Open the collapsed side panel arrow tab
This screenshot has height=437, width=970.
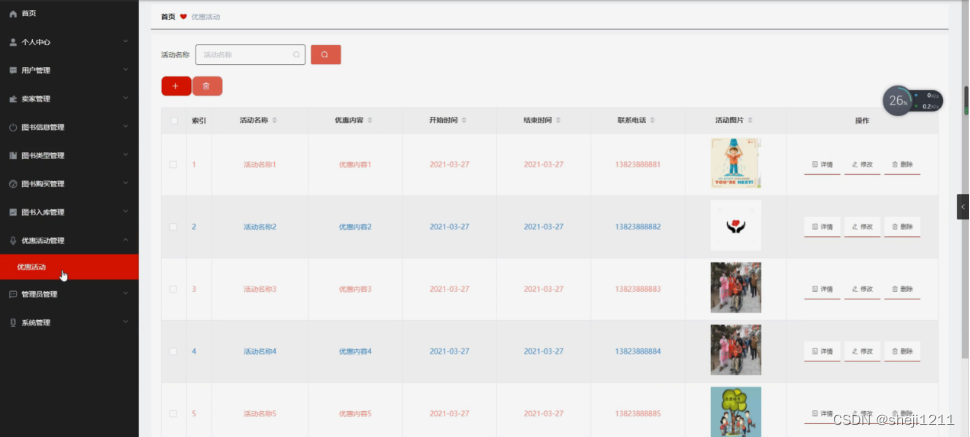[963, 207]
